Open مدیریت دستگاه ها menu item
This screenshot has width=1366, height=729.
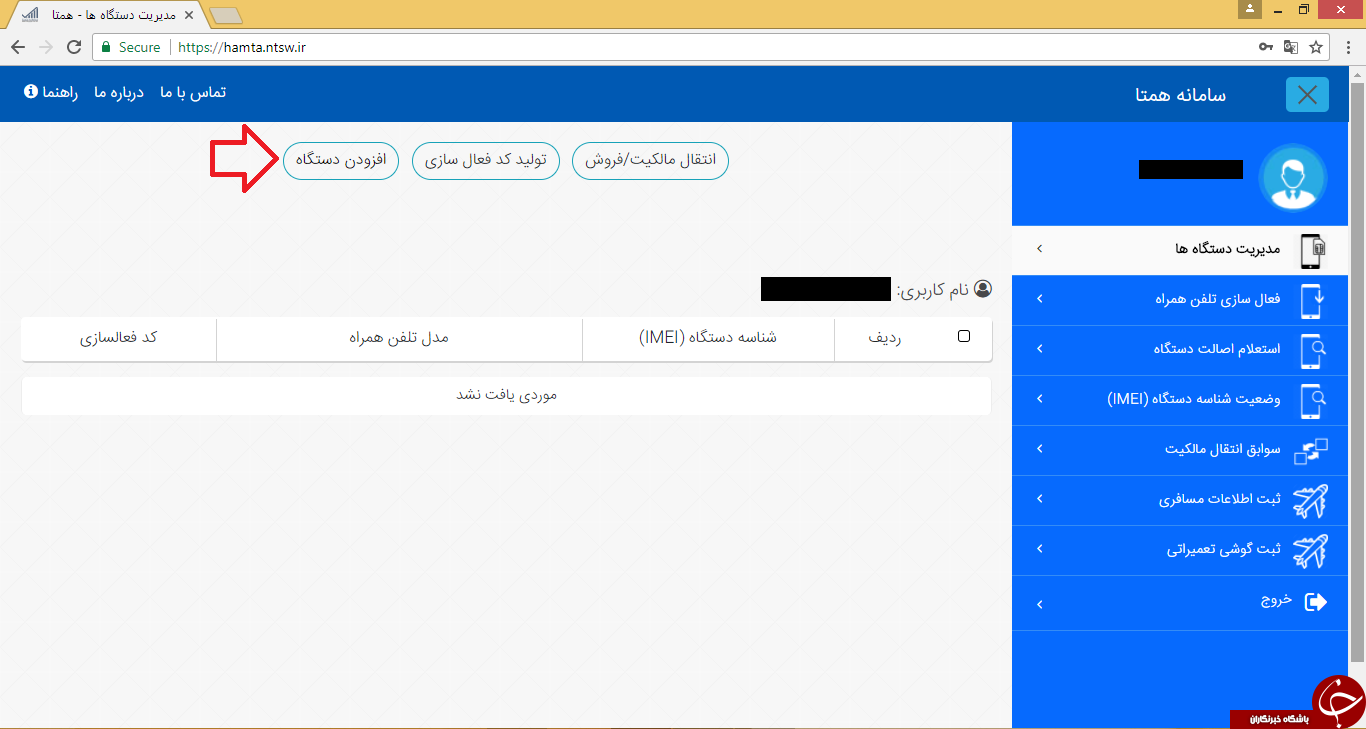[1182, 251]
